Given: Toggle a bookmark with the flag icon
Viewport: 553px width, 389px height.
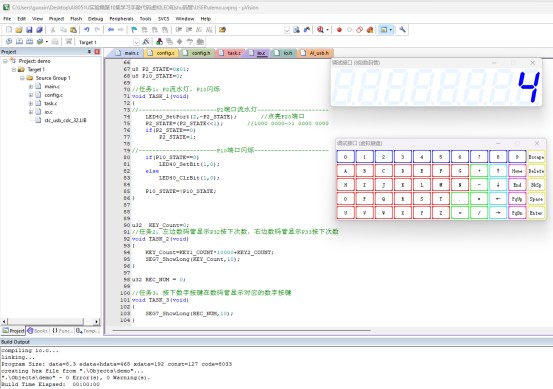Looking at the screenshot, I should click(x=134, y=30).
